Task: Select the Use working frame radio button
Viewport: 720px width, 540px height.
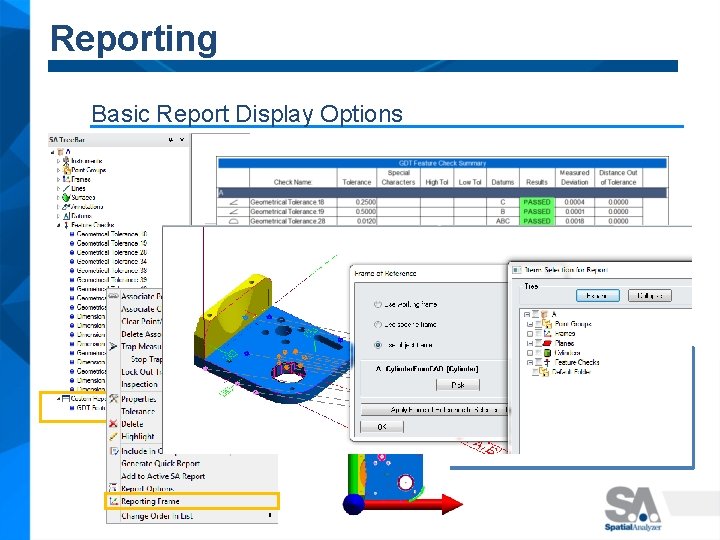Action: tap(378, 304)
